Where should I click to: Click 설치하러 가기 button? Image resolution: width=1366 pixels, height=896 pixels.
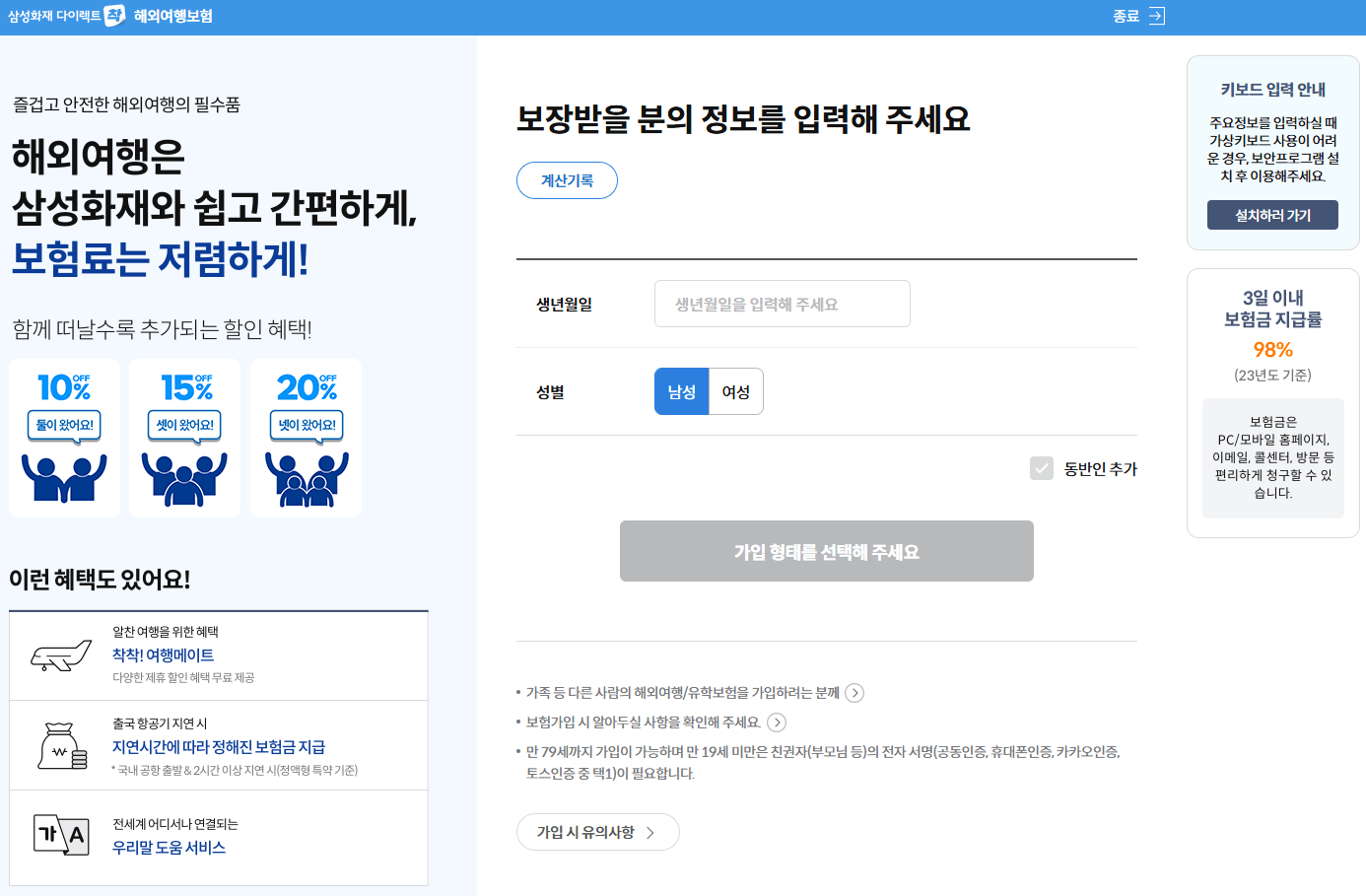(x=1272, y=215)
